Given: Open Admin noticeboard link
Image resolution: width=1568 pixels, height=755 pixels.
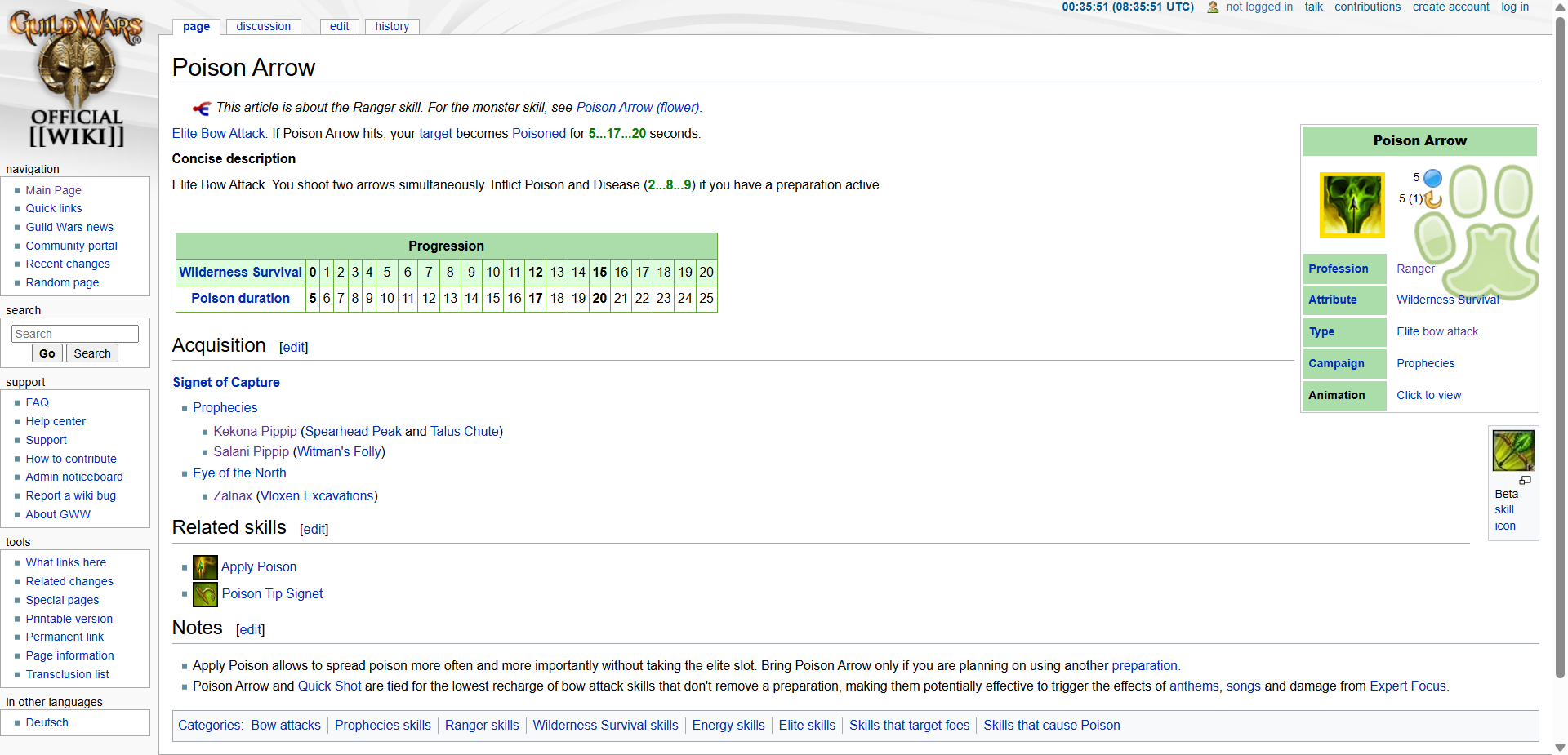Looking at the screenshot, I should click(74, 477).
